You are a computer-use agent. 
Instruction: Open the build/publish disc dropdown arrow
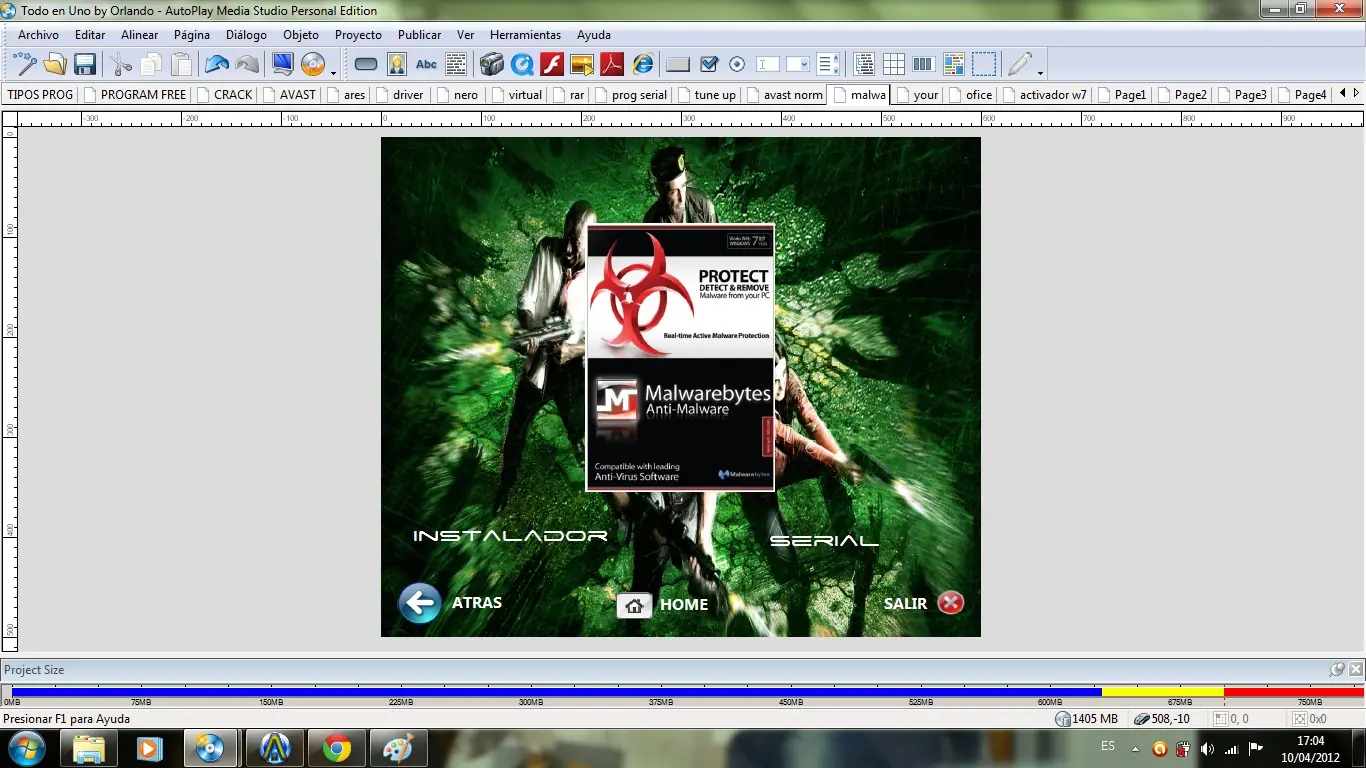333,72
